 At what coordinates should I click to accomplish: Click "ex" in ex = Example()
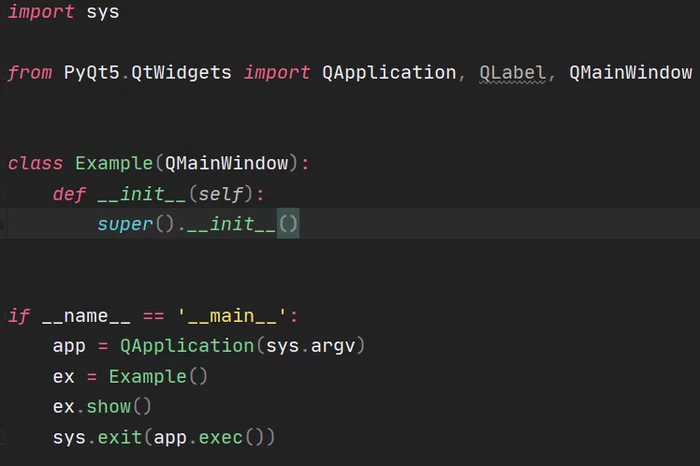[x=63, y=377]
